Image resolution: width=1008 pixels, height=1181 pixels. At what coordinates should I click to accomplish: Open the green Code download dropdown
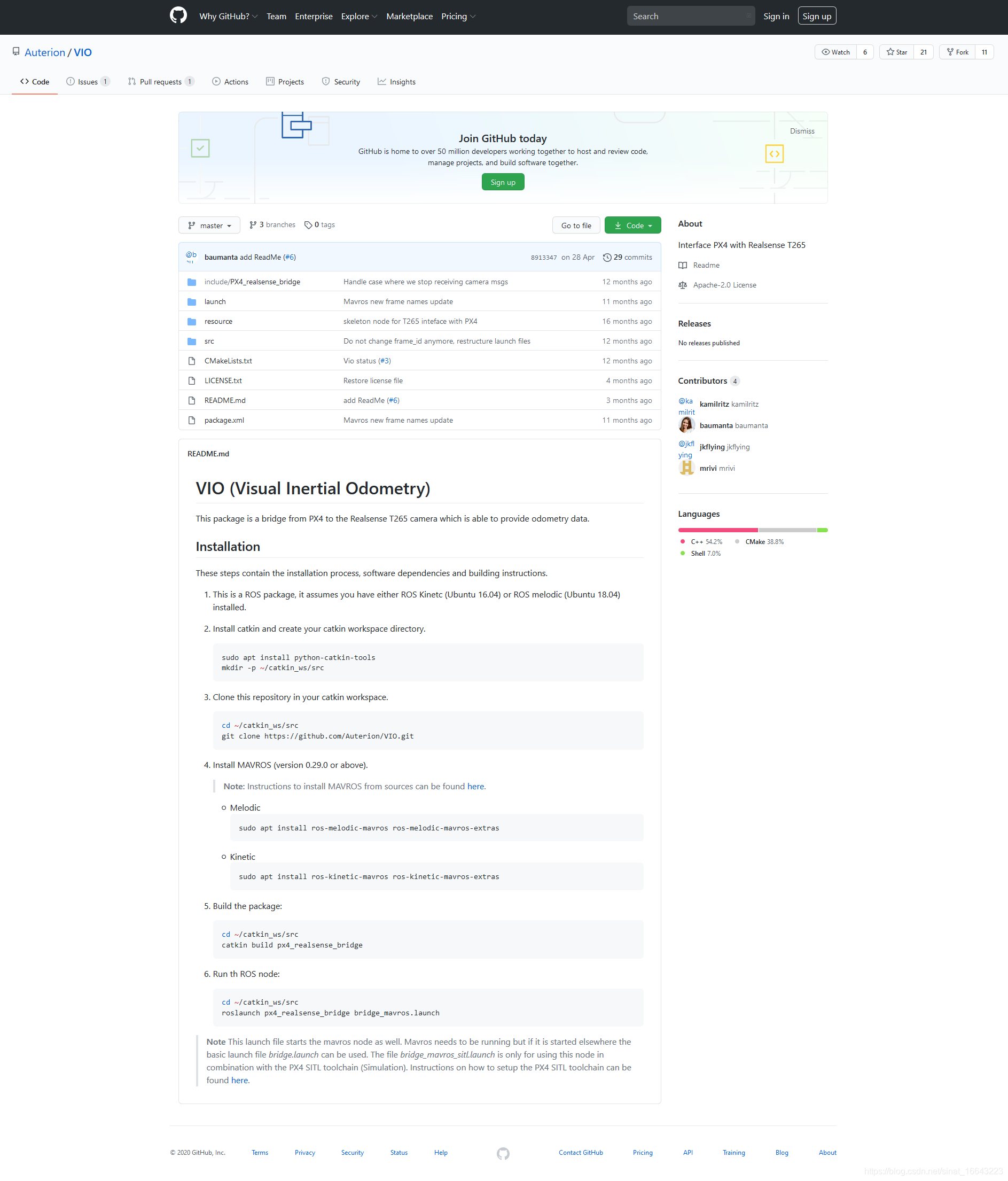(632, 225)
